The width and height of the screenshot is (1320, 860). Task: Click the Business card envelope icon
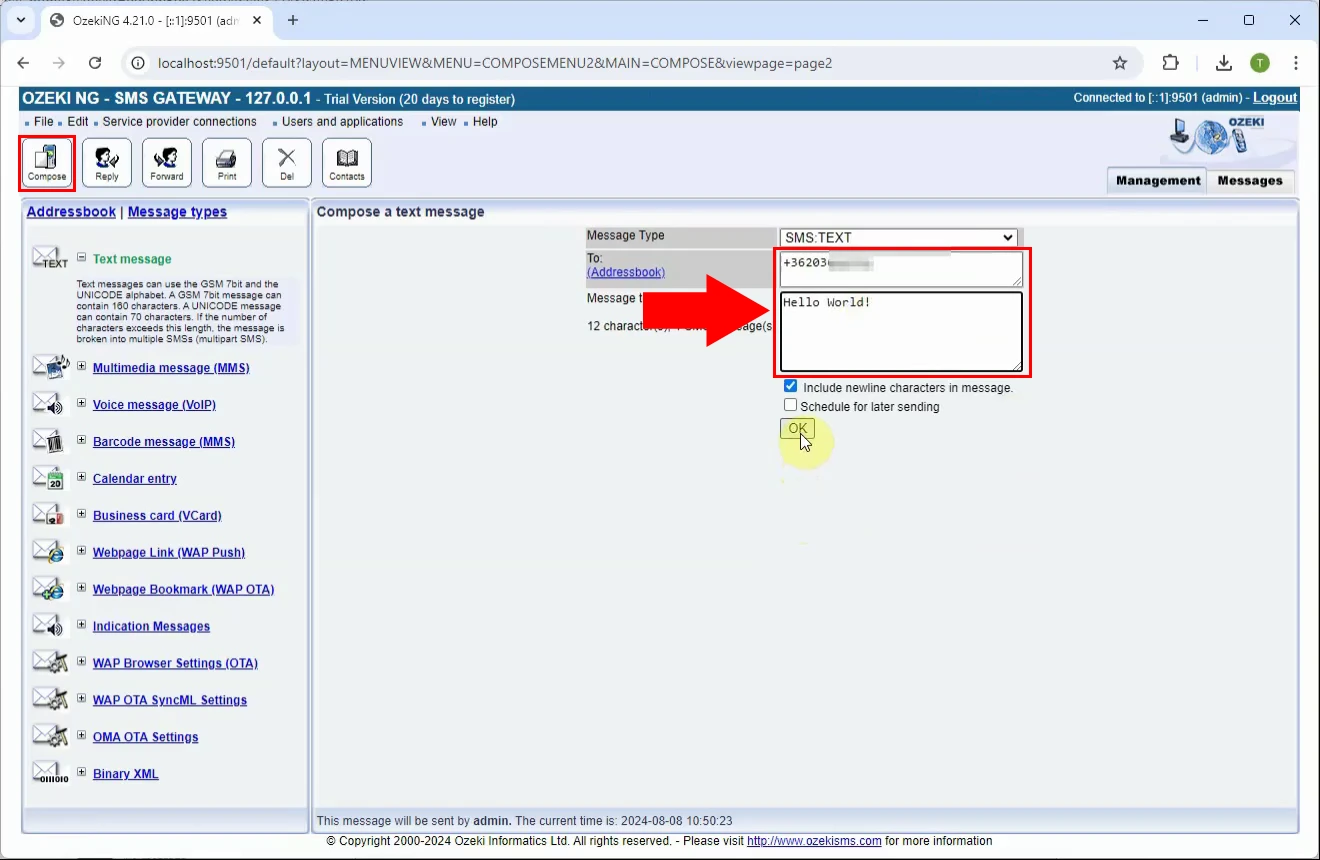click(x=48, y=515)
